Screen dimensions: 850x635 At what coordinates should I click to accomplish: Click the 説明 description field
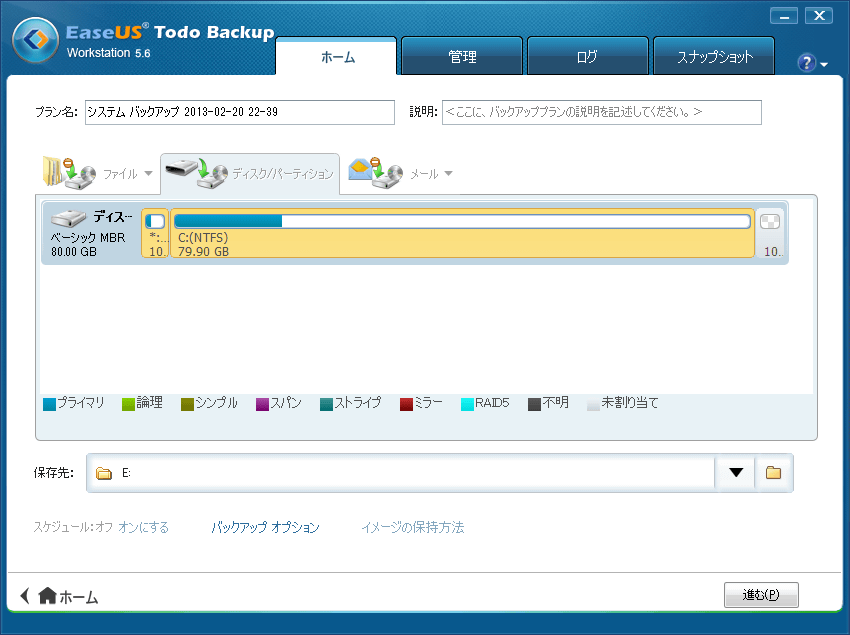pyautogui.click(x=602, y=112)
